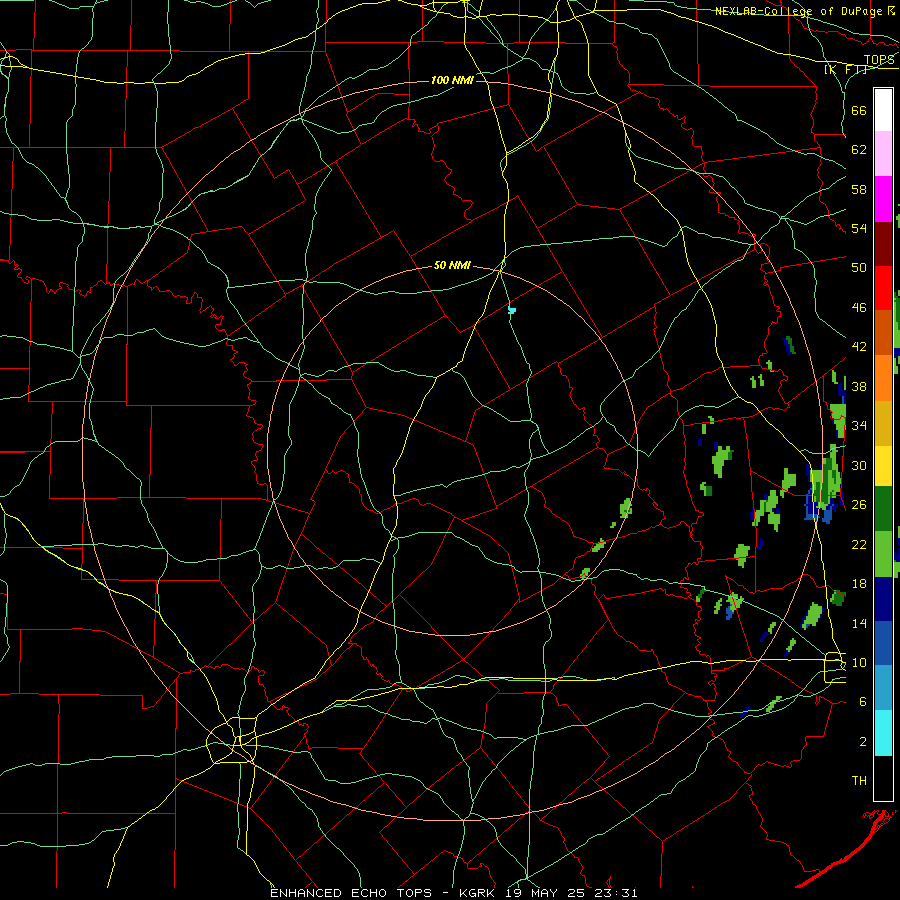Click the '58' legend value

(859, 189)
